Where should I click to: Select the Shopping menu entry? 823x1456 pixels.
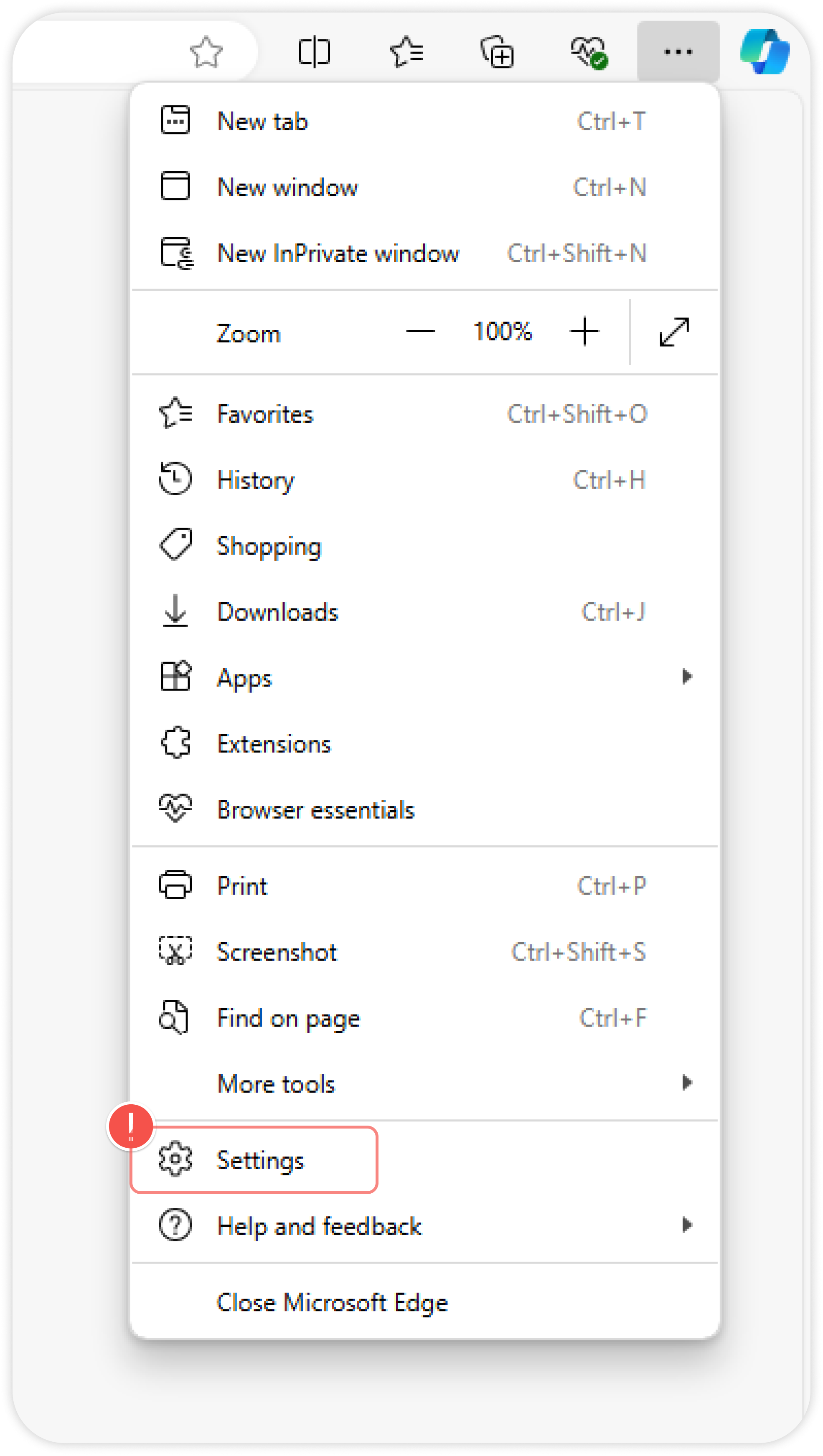pyautogui.click(x=269, y=545)
